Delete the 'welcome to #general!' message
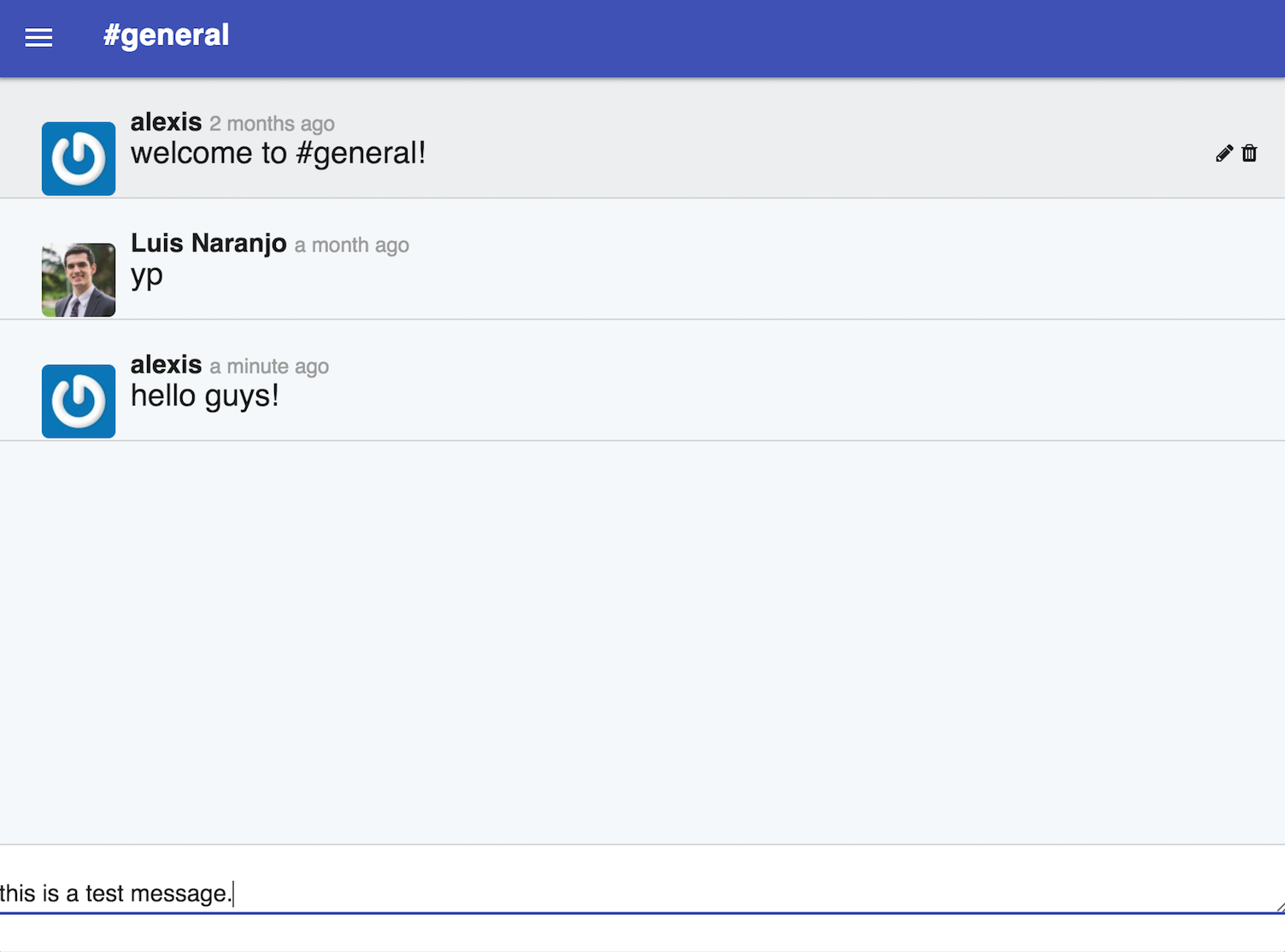The height and width of the screenshot is (952, 1285). coord(1249,153)
